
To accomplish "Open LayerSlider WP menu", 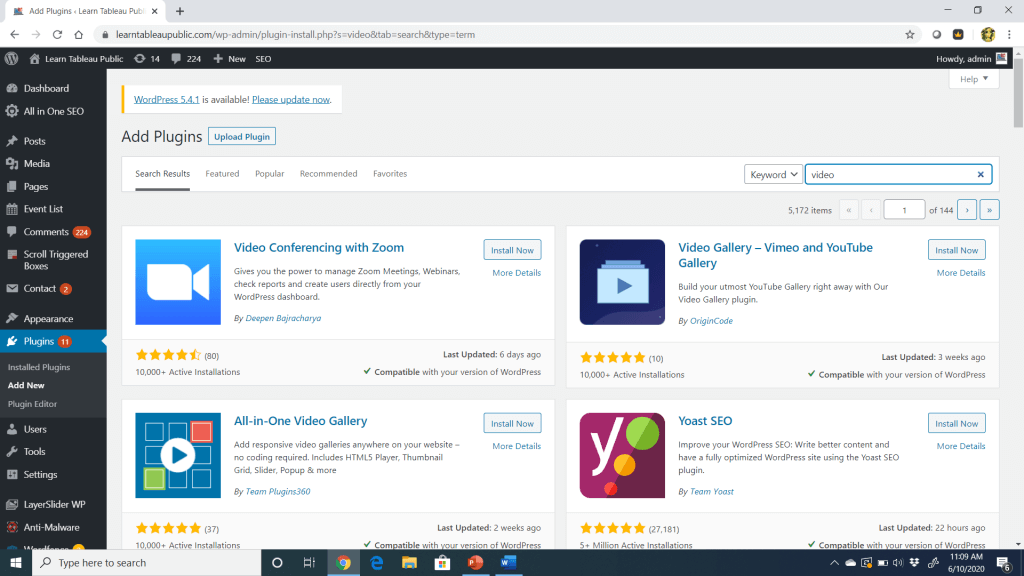I will [54, 504].
